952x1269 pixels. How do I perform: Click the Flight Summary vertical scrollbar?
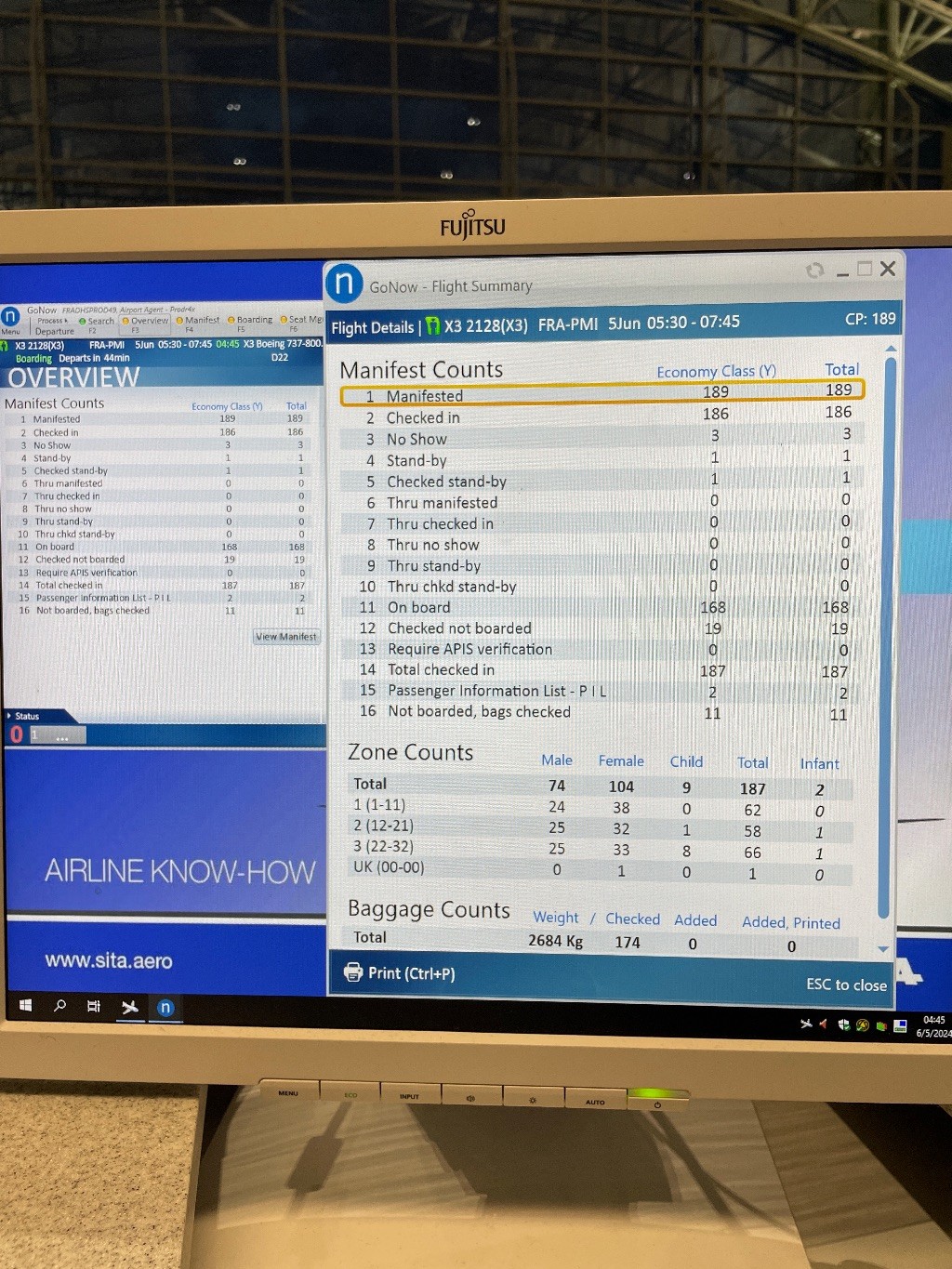click(888, 632)
